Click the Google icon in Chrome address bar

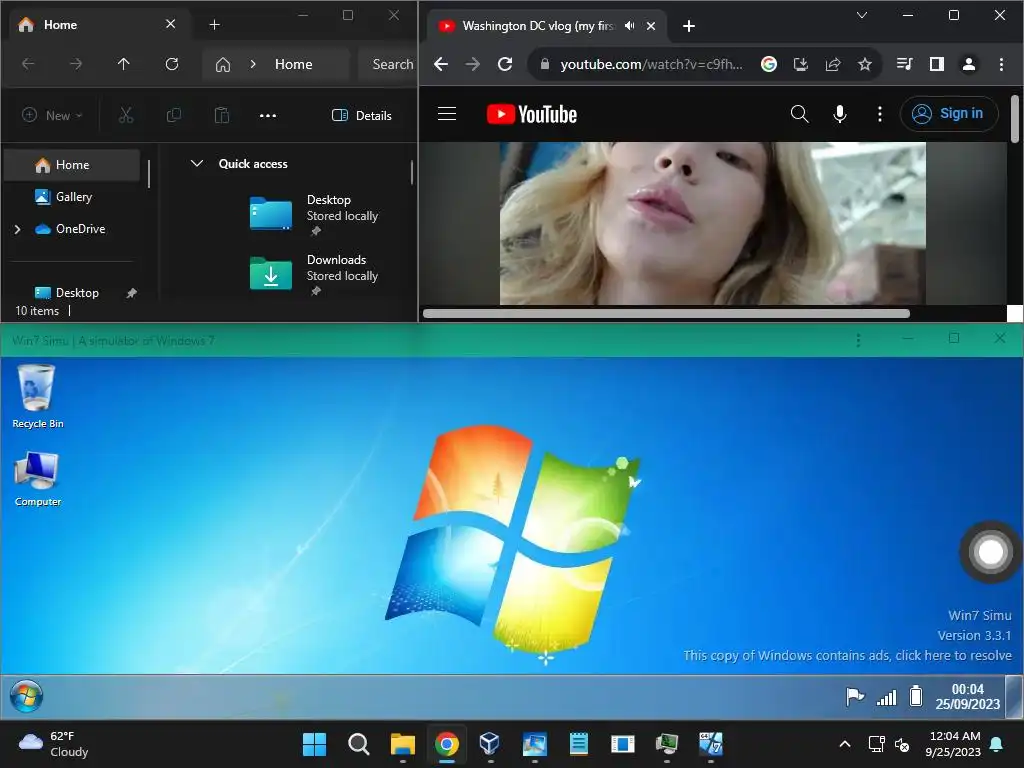769,64
